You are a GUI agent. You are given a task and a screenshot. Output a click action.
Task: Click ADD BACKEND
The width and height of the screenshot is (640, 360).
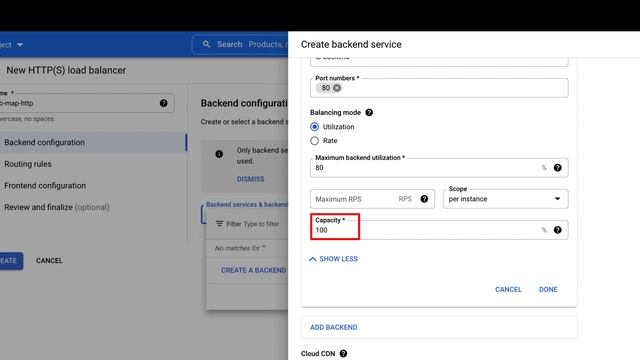point(333,327)
